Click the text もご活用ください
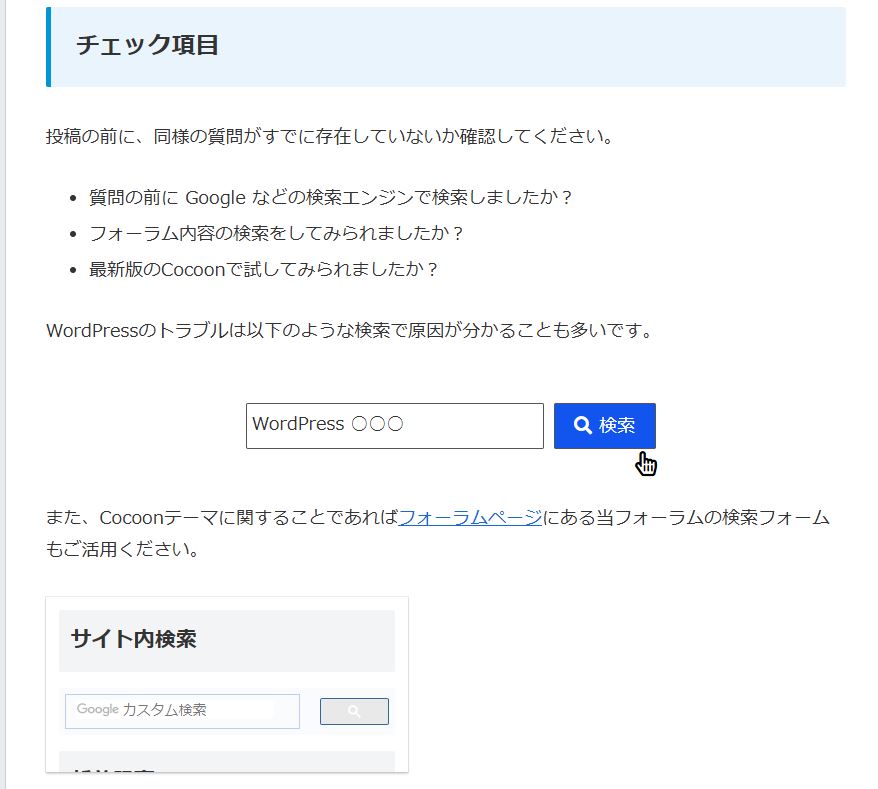 121,550
